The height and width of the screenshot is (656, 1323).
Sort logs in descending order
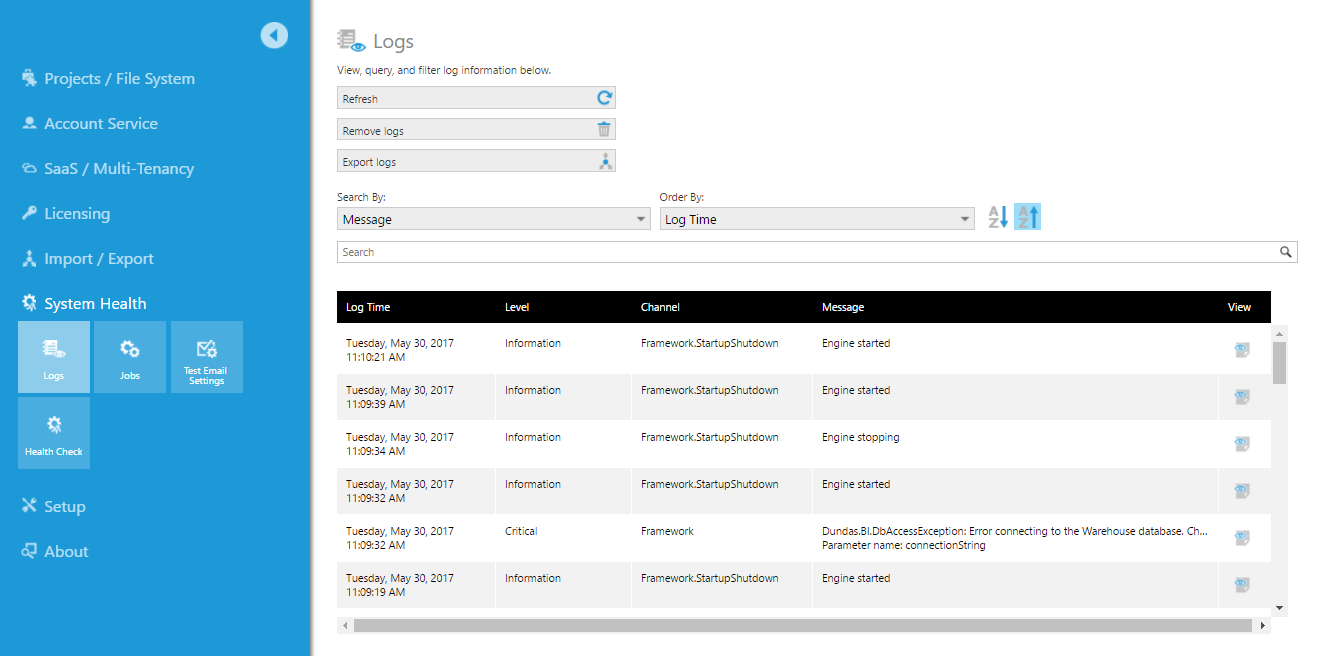(x=1027, y=217)
